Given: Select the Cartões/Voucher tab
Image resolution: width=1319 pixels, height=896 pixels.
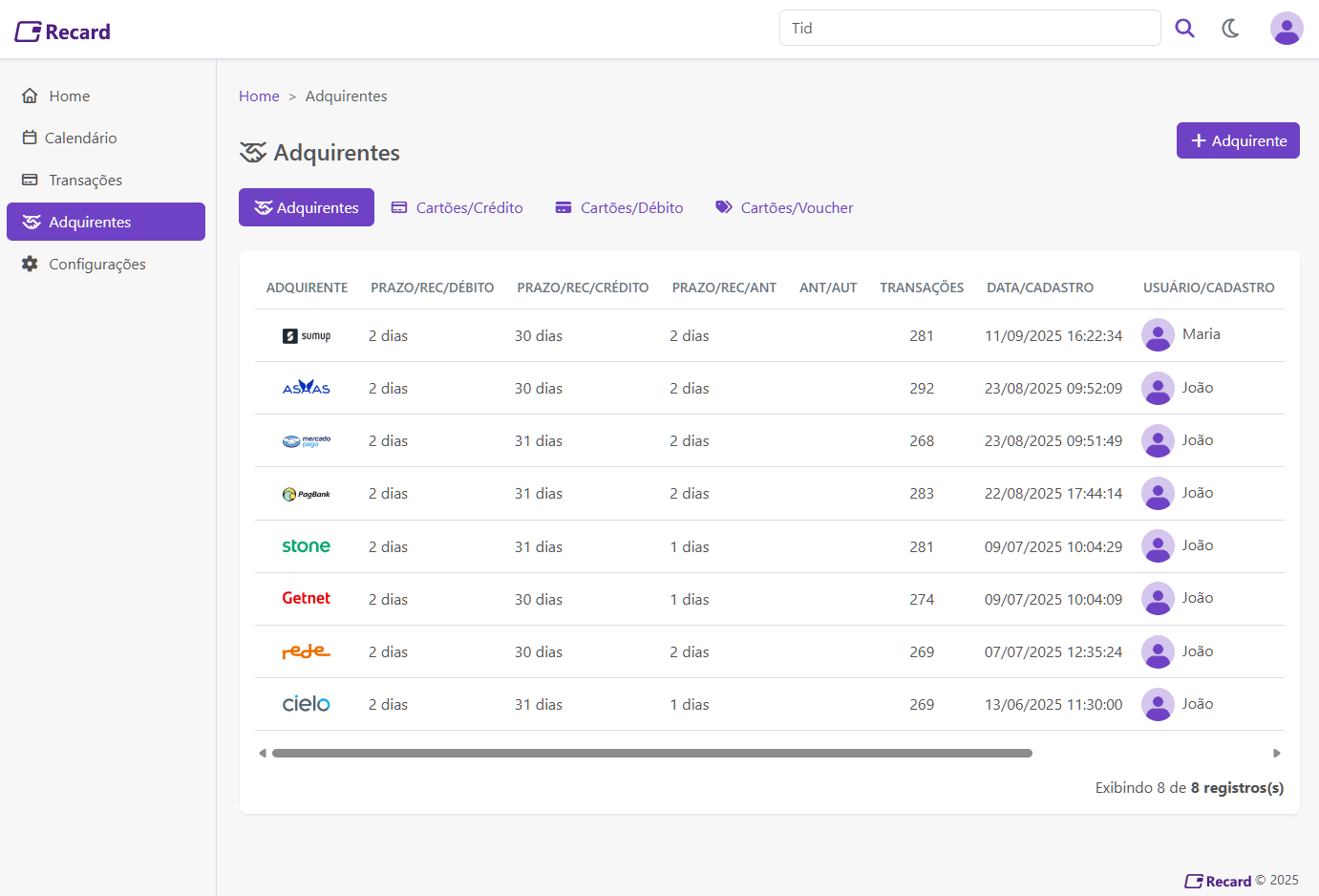Looking at the screenshot, I should point(784,208).
